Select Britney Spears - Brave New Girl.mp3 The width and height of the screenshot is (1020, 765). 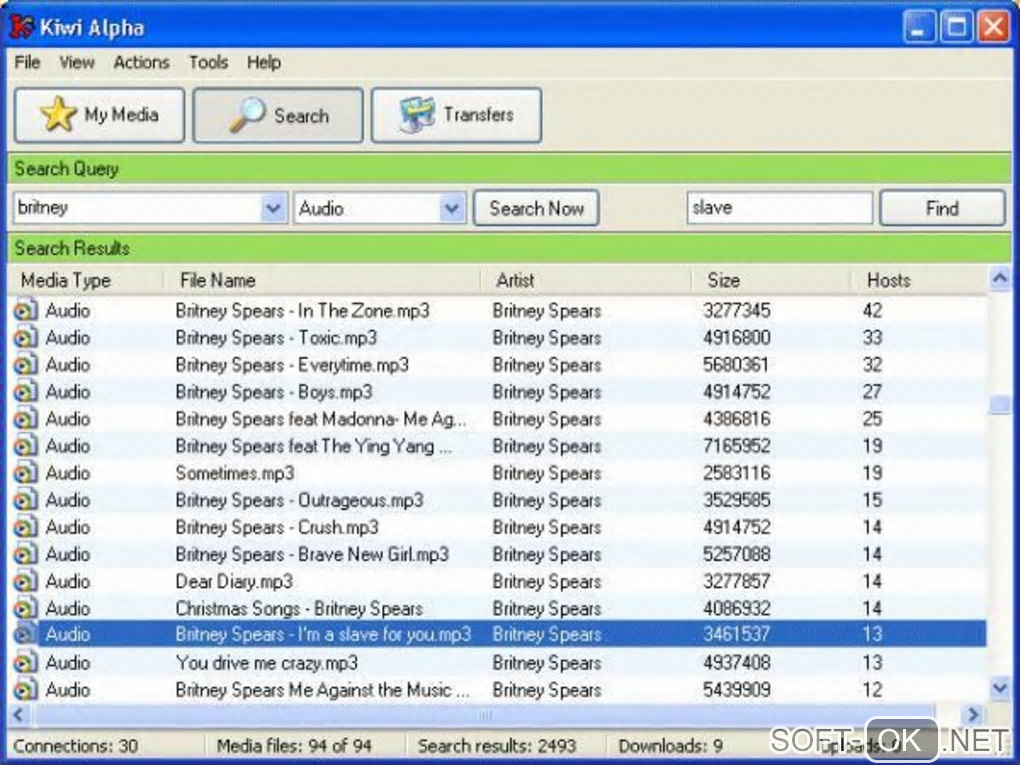point(312,554)
